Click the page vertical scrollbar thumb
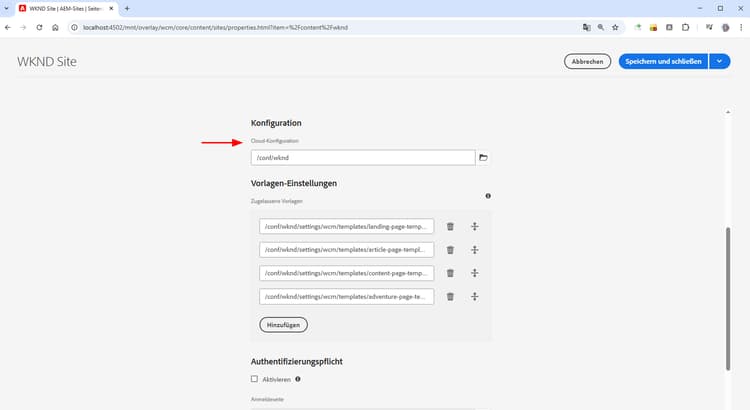Image resolution: width=750 pixels, height=410 pixels. pos(728,299)
